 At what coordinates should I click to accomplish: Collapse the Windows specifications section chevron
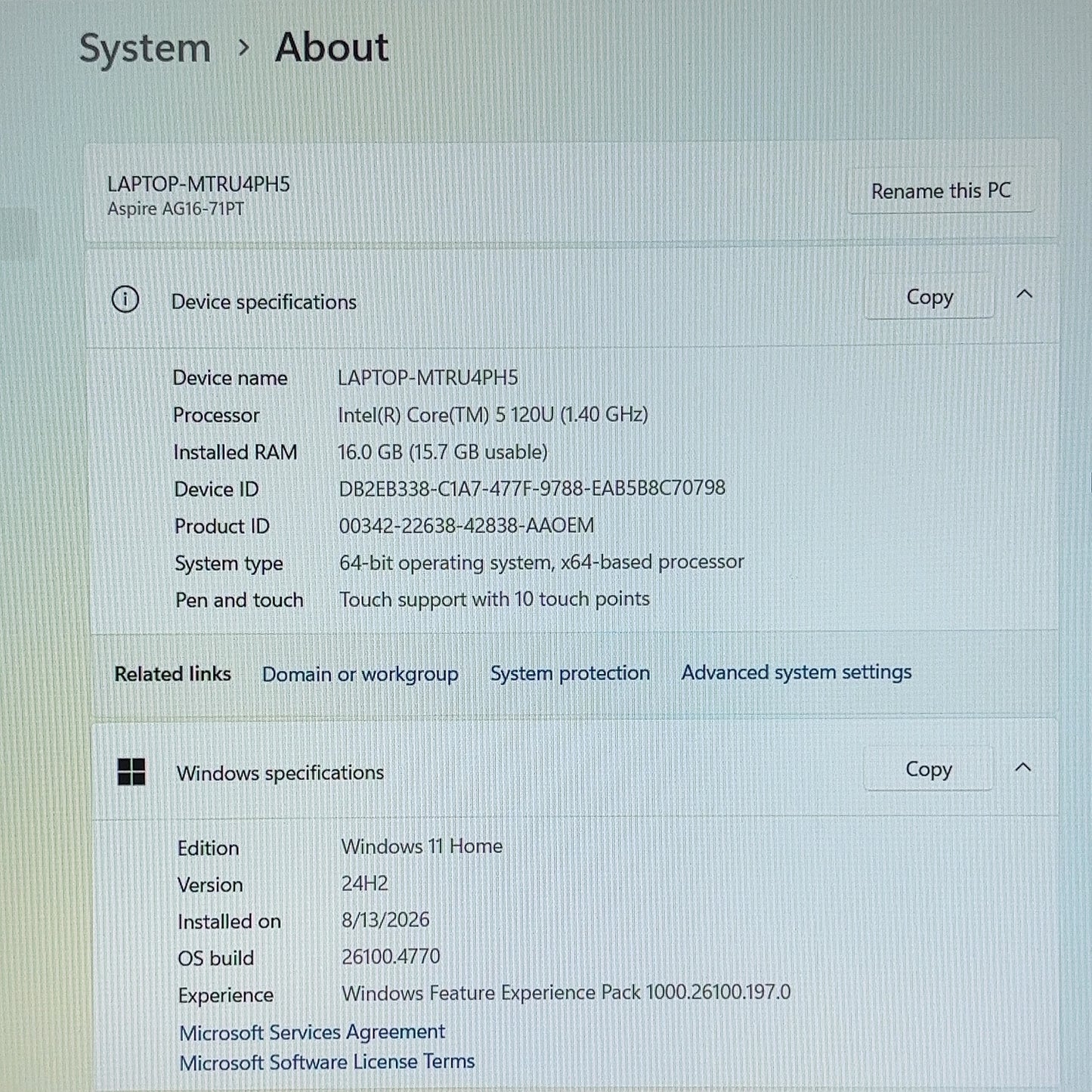pyautogui.click(x=1023, y=768)
